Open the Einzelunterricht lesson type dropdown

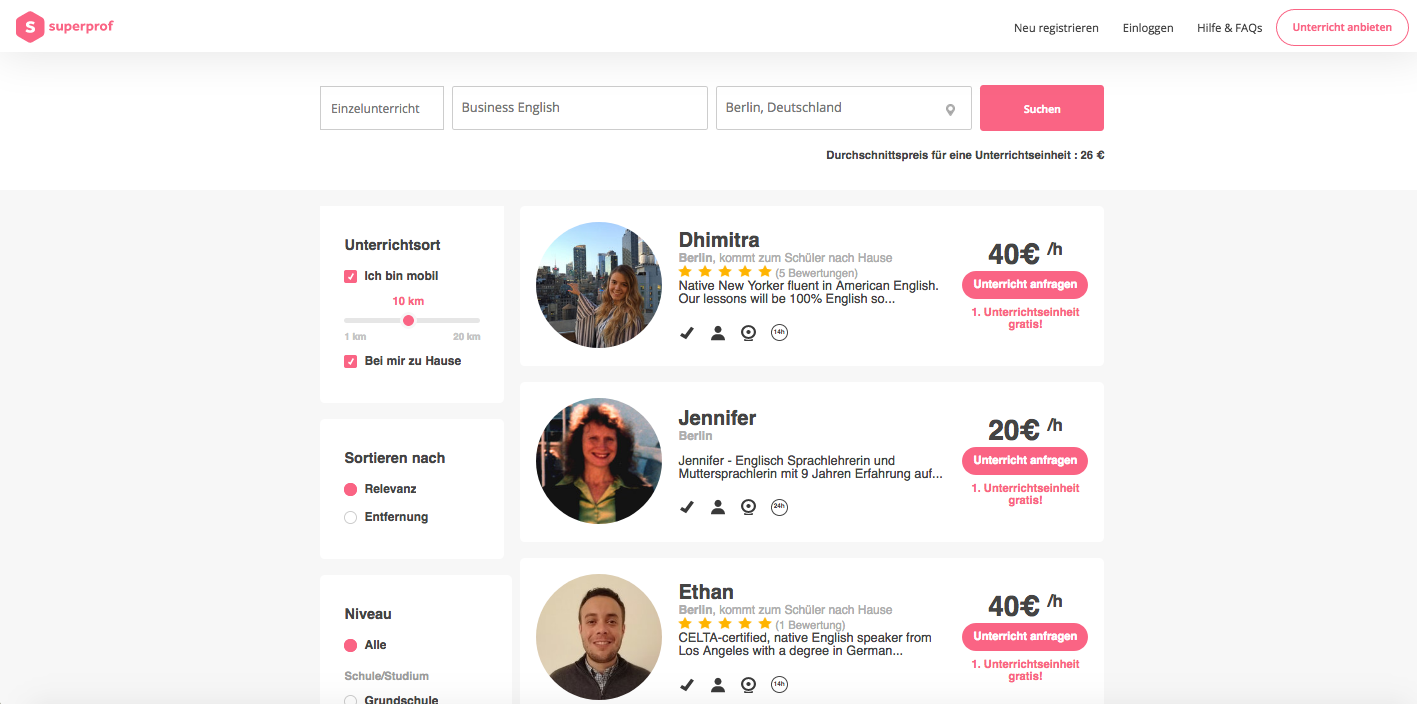[381, 108]
